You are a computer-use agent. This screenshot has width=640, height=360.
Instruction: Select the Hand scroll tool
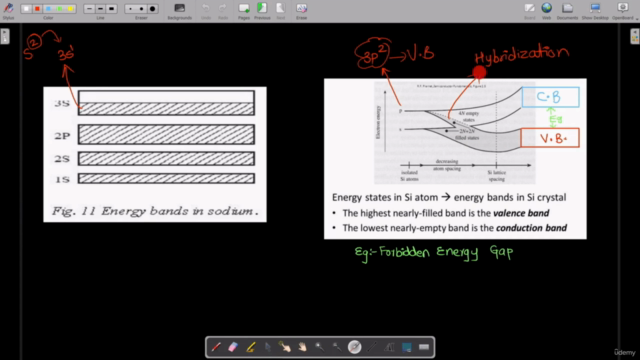pyautogui.click(x=302, y=347)
